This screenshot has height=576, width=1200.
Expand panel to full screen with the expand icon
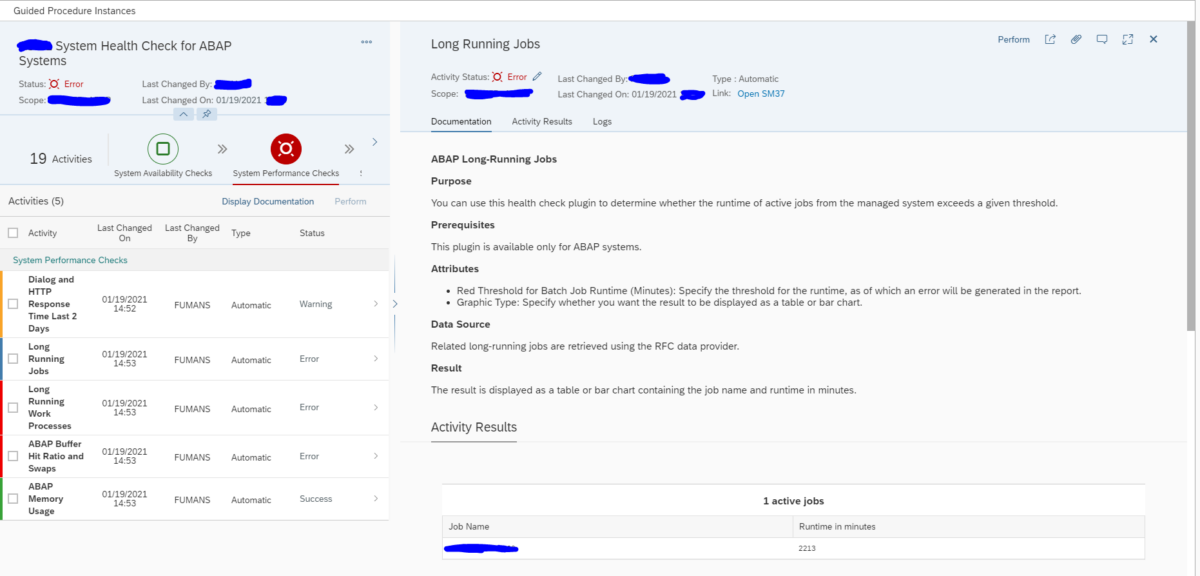click(x=1127, y=39)
